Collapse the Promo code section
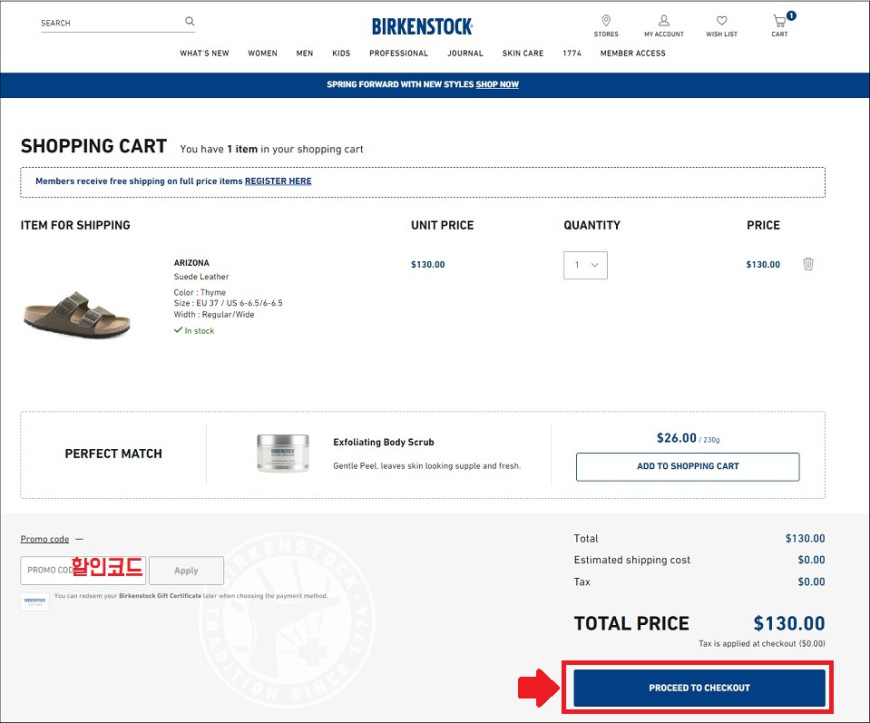The width and height of the screenshot is (870, 723). tap(52, 539)
